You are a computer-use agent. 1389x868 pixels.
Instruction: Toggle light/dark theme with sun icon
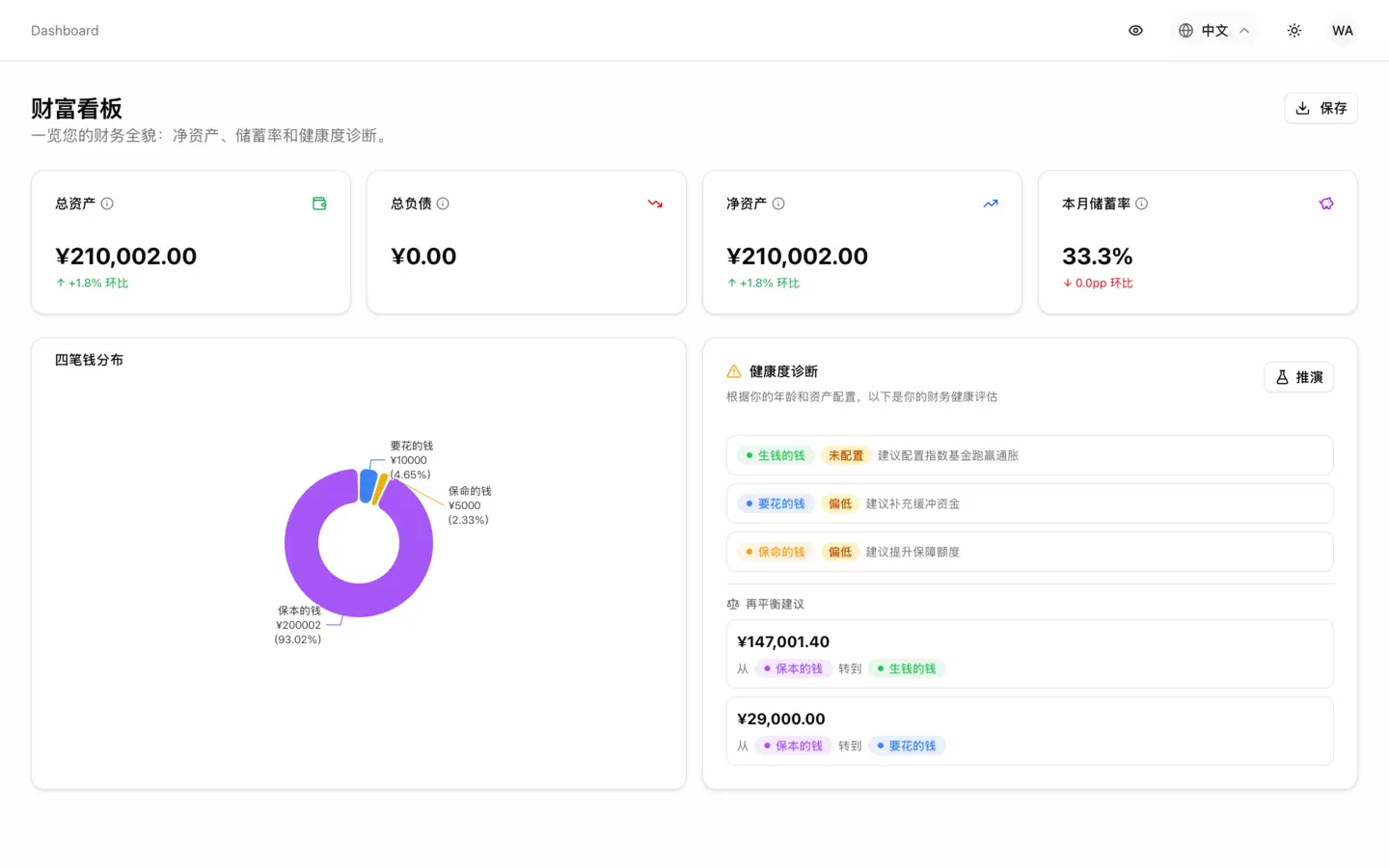(x=1294, y=31)
